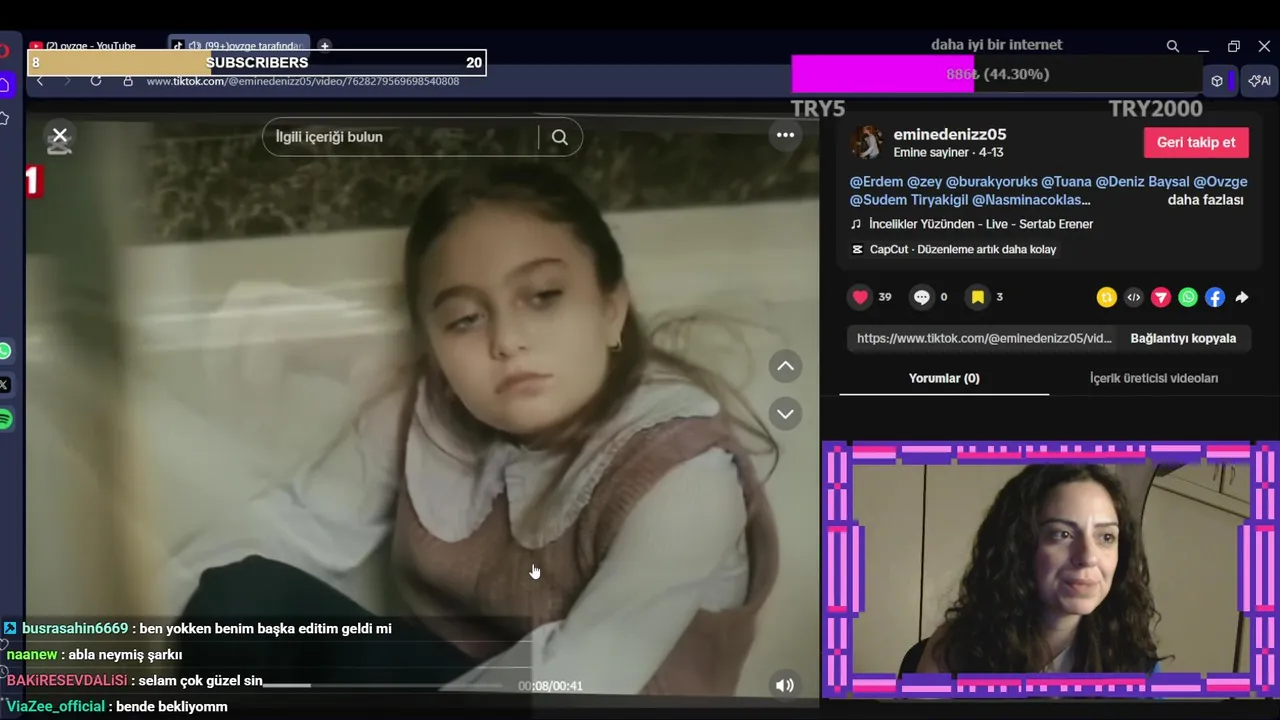Viewport: 1280px width, 720px height.
Task: Open browser search tabs magnifier icon
Action: click(1173, 46)
